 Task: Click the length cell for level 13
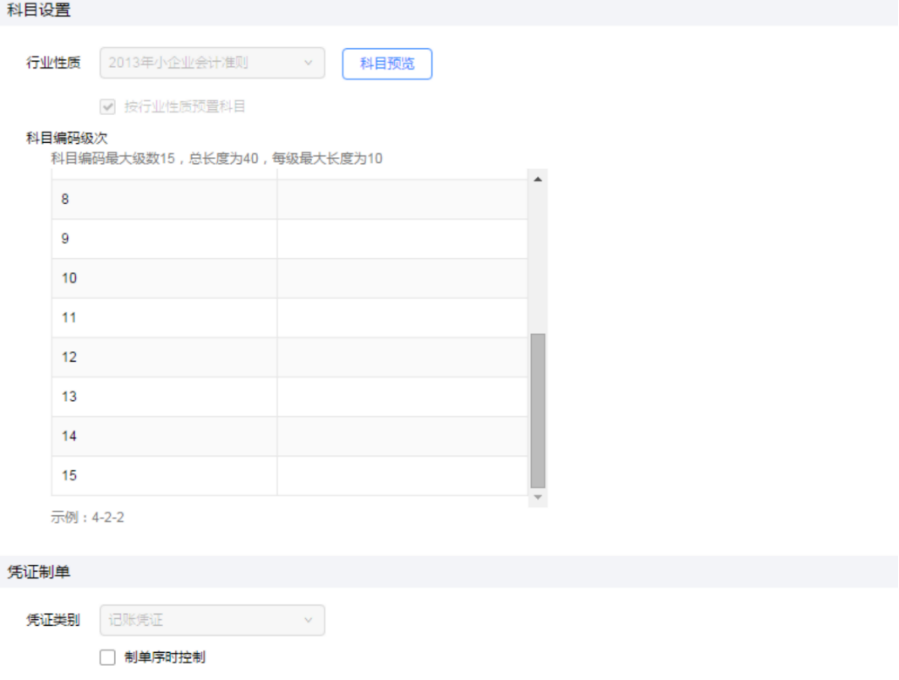point(402,397)
